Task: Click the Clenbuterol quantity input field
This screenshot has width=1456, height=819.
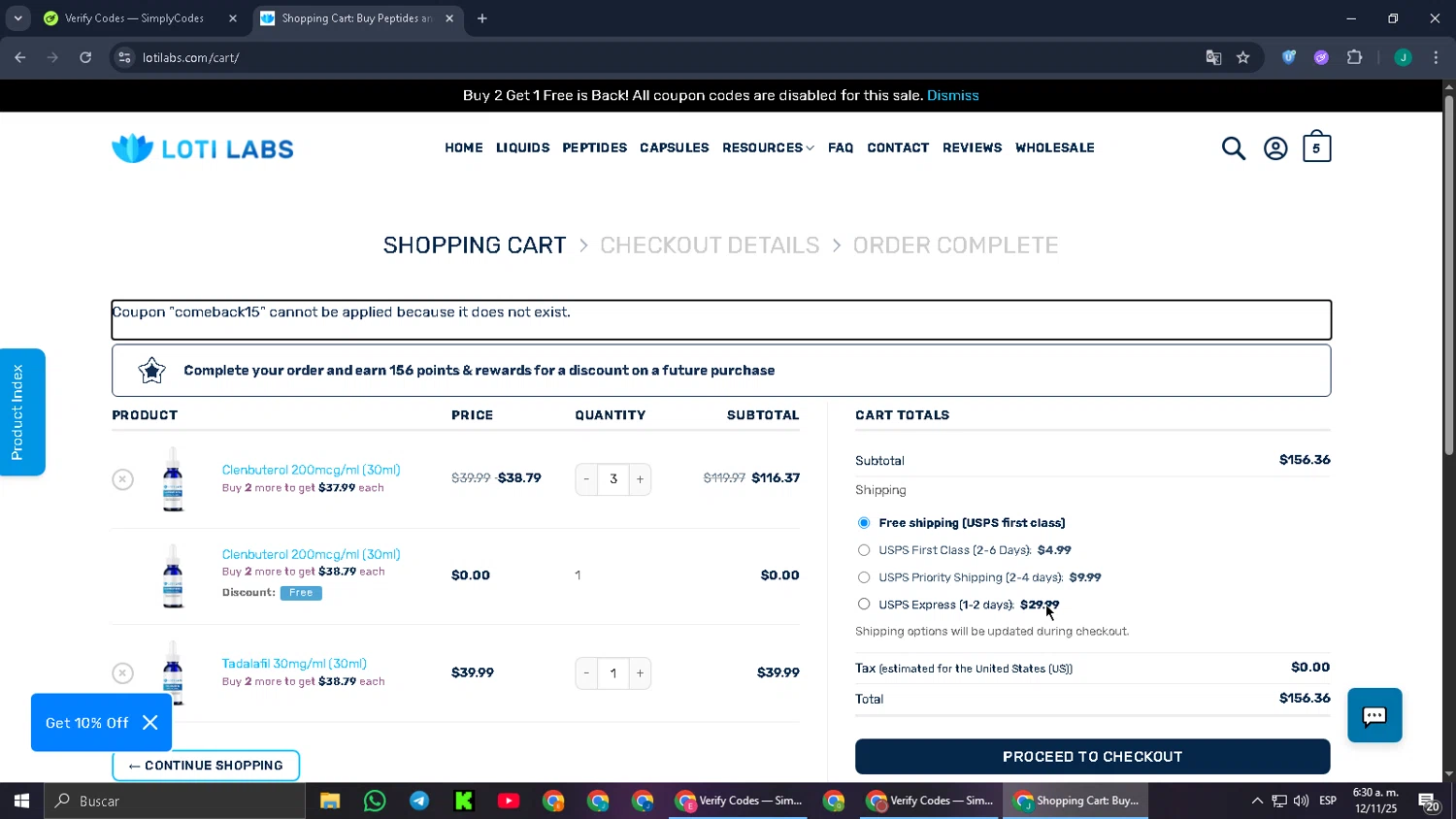Action: (613, 479)
